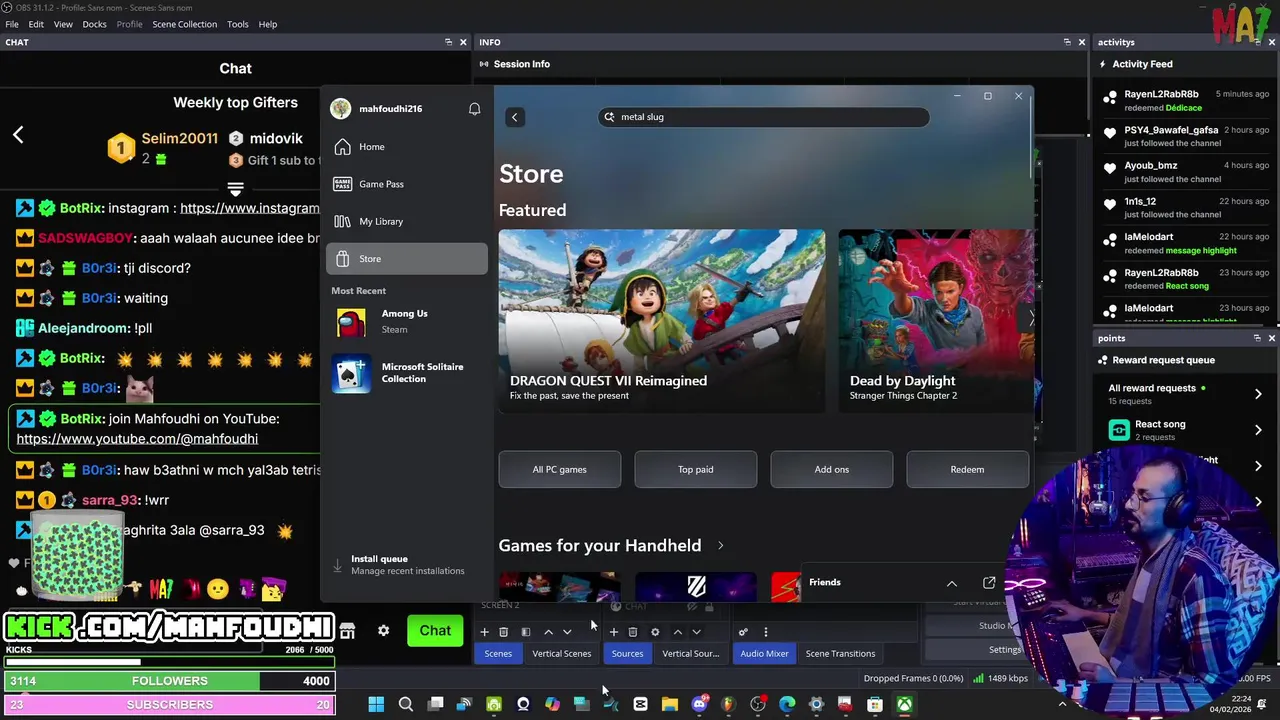Move source down in Sources toolbar
The image size is (1280, 720).
tap(696, 632)
